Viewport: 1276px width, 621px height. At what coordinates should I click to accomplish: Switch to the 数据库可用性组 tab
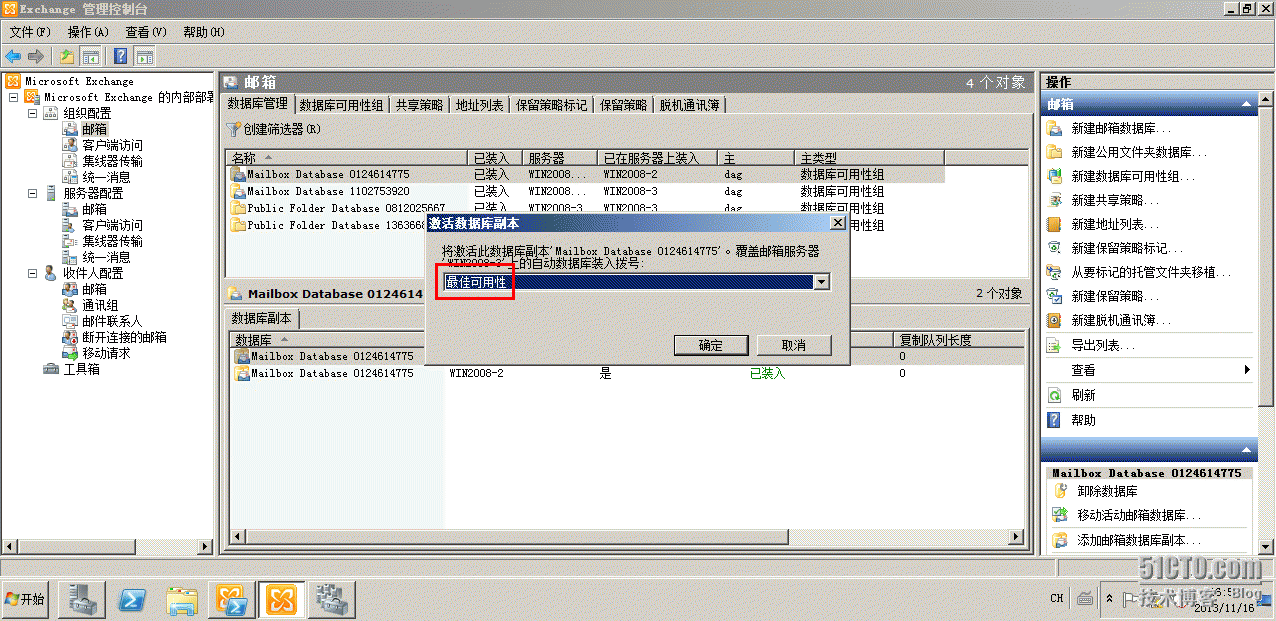341,104
